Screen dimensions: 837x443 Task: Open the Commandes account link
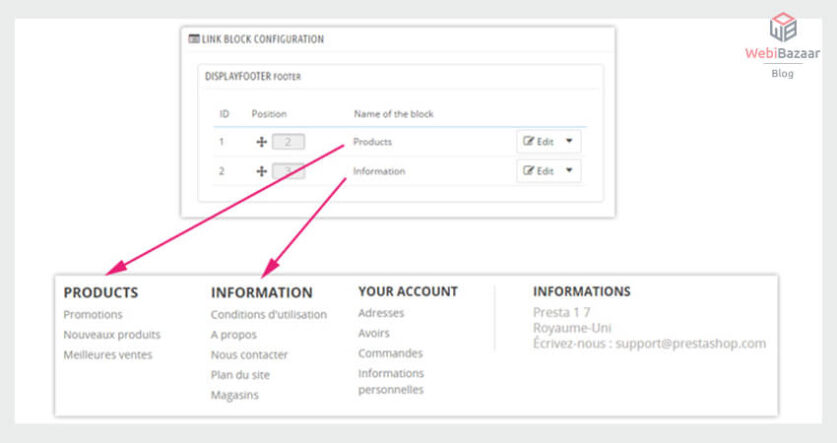pyautogui.click(x=390, y=353)
